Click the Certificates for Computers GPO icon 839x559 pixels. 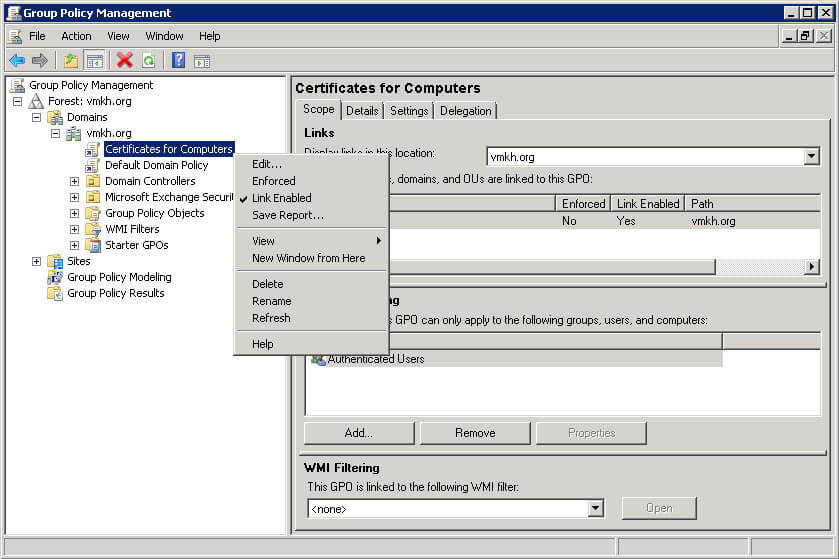pos(93,149)
